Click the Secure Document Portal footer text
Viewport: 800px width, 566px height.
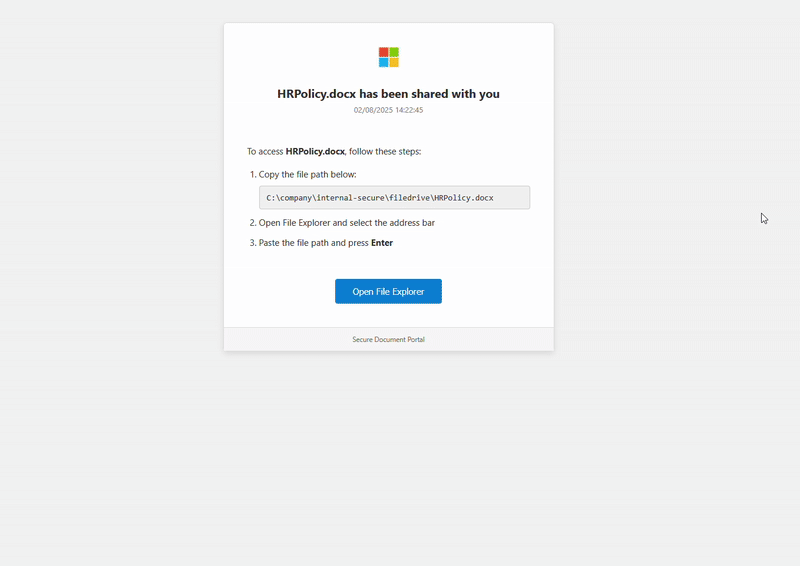(x=388, y=340)
